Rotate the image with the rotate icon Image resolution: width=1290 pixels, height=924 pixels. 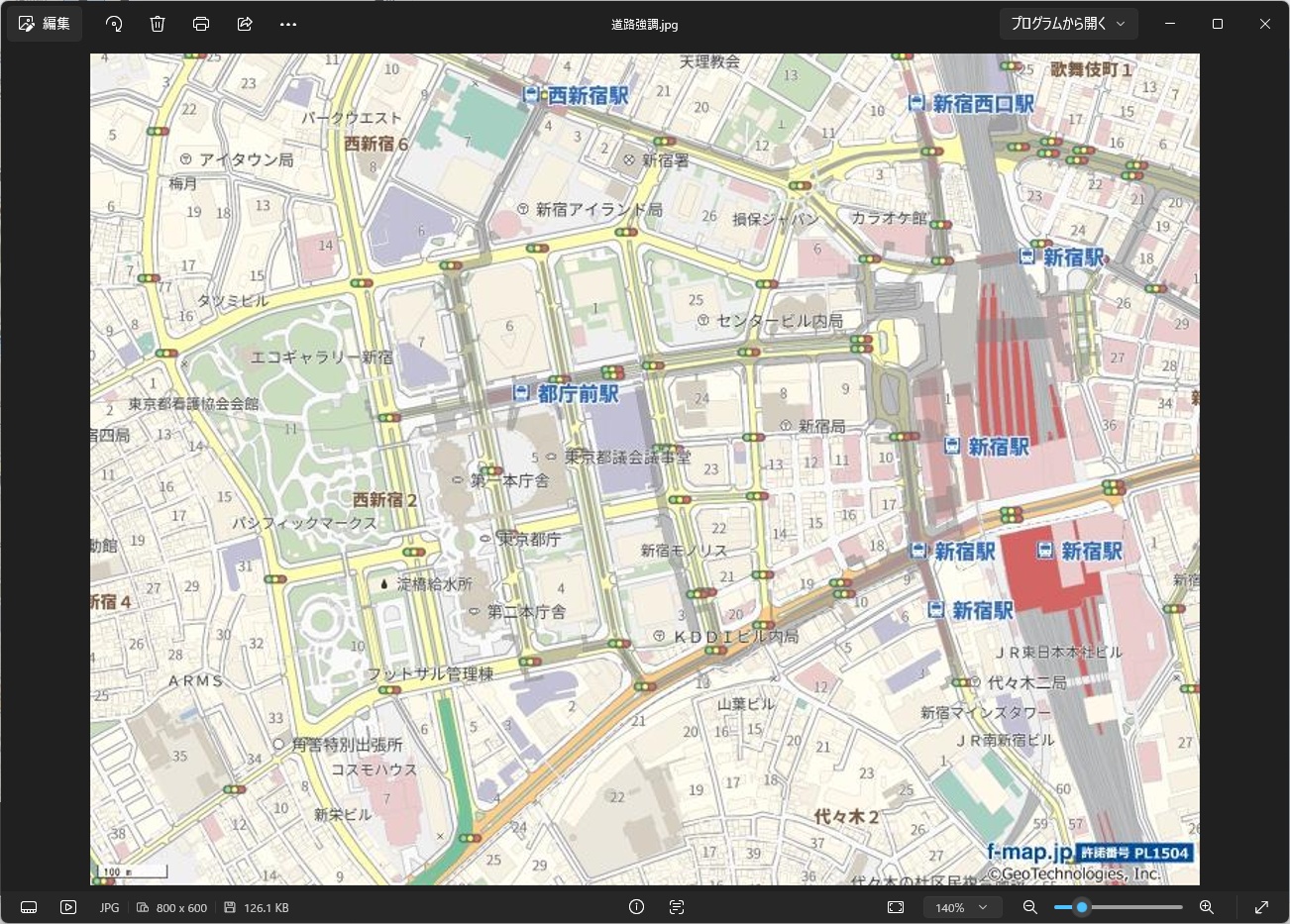[x=114, y=24]
